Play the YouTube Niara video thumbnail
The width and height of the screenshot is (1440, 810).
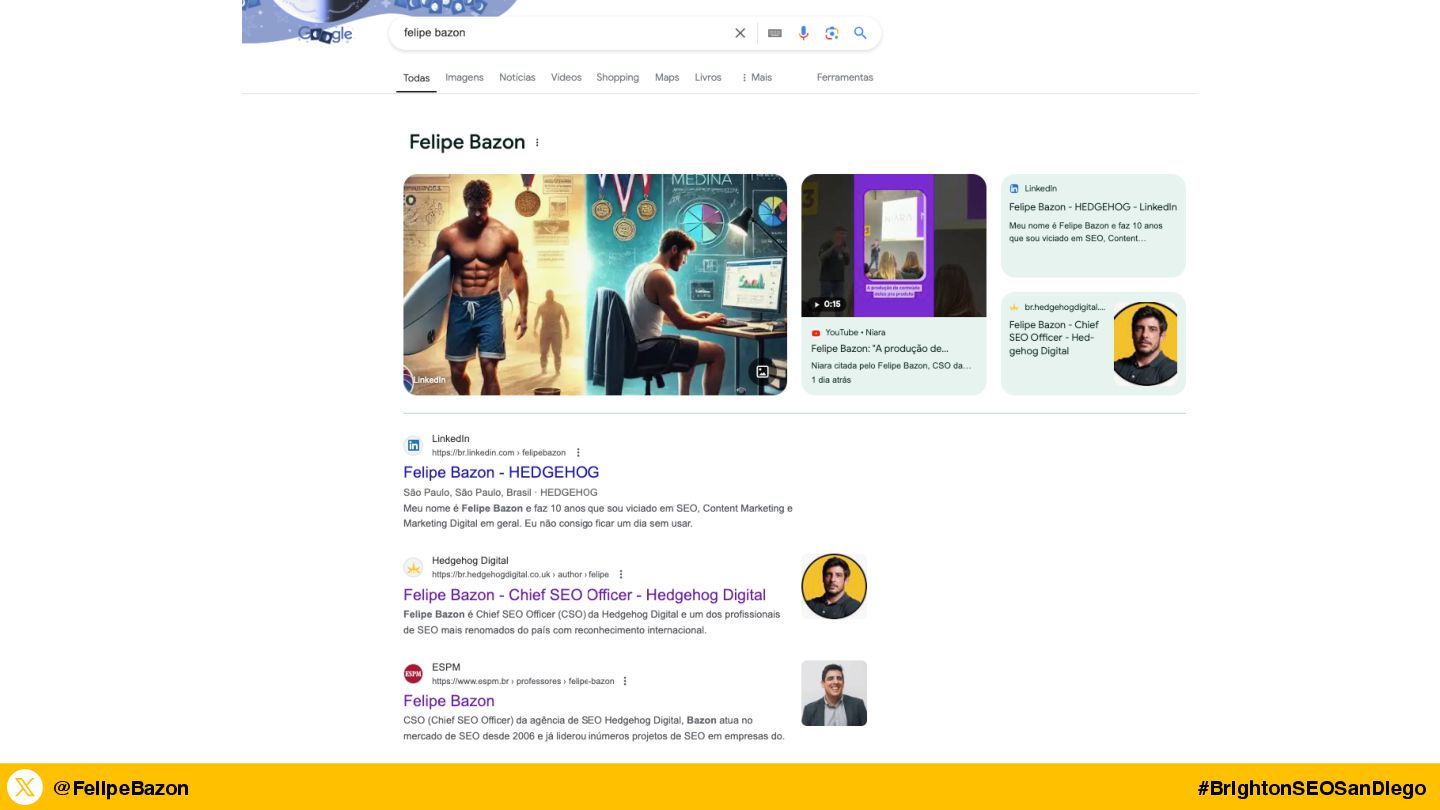click(x=894, y=245)
